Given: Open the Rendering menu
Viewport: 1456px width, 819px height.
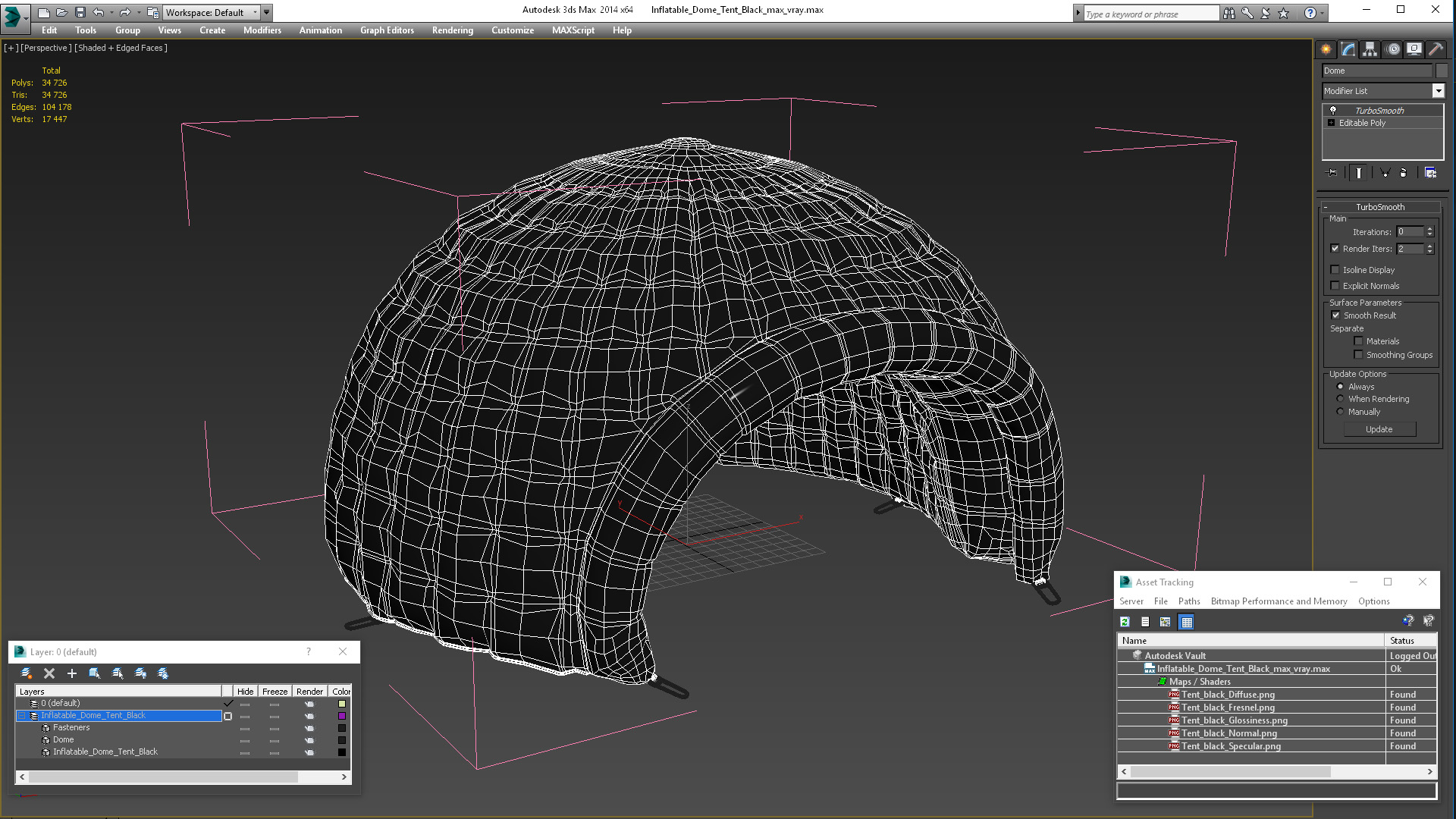Looking at the screenshot, I should [453, 30].
